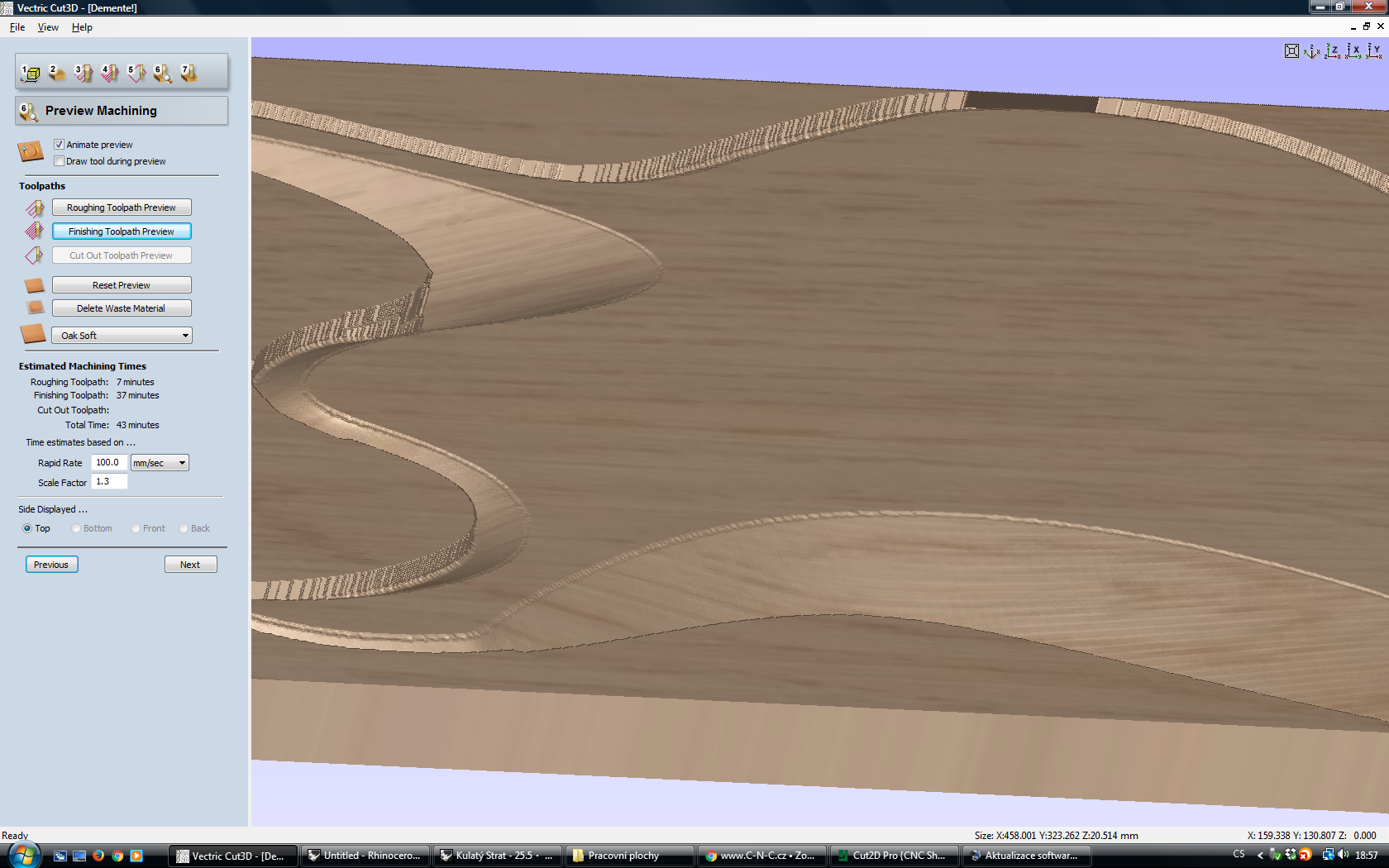Open the File menu

17,27
